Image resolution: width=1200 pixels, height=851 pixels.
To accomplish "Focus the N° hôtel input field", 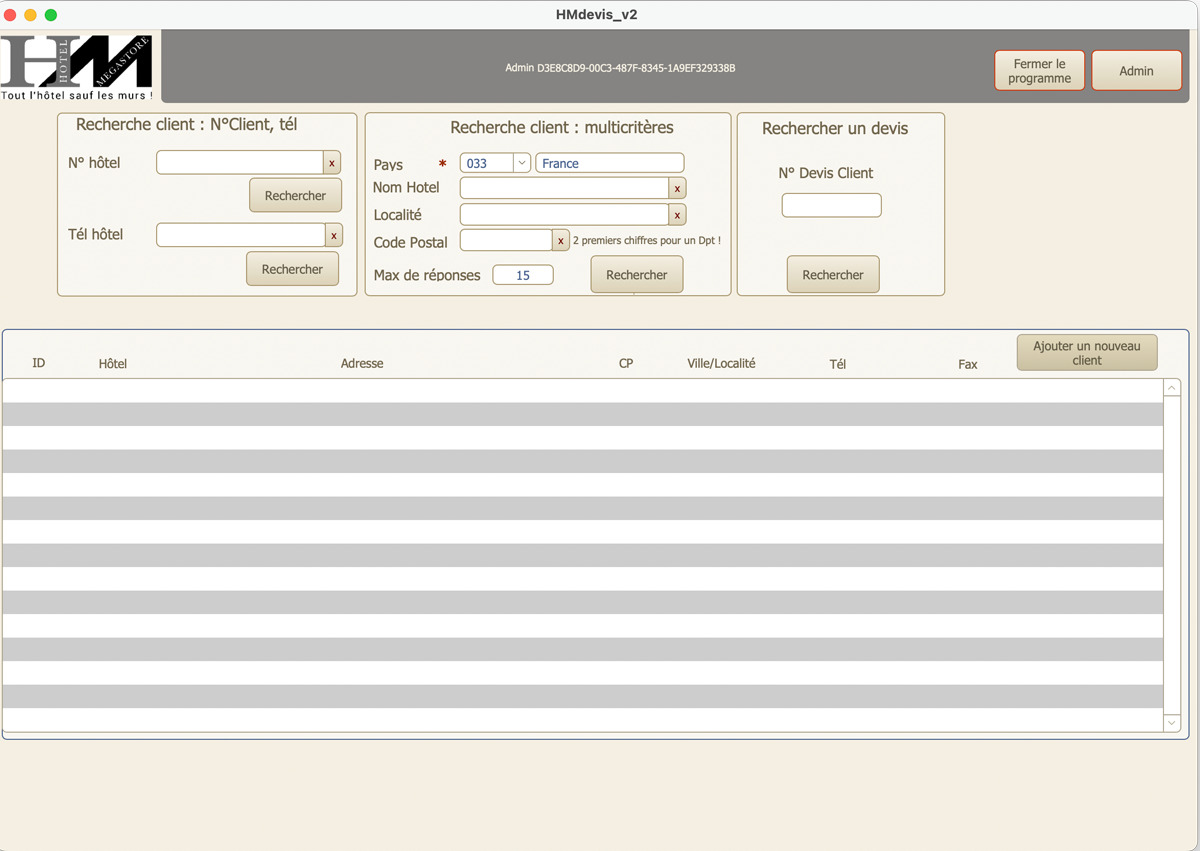I will click(240, 162).
